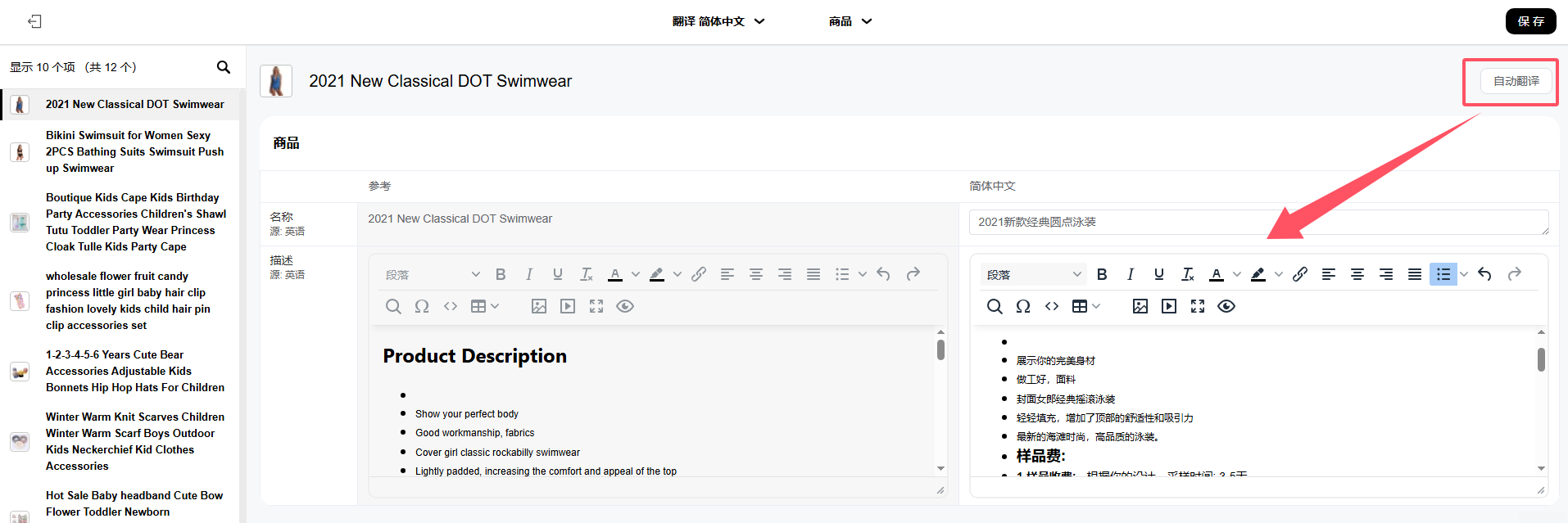Insert image in Chinese description editor
Viewport: 1568px width, 523px height.
[1140, 306]
